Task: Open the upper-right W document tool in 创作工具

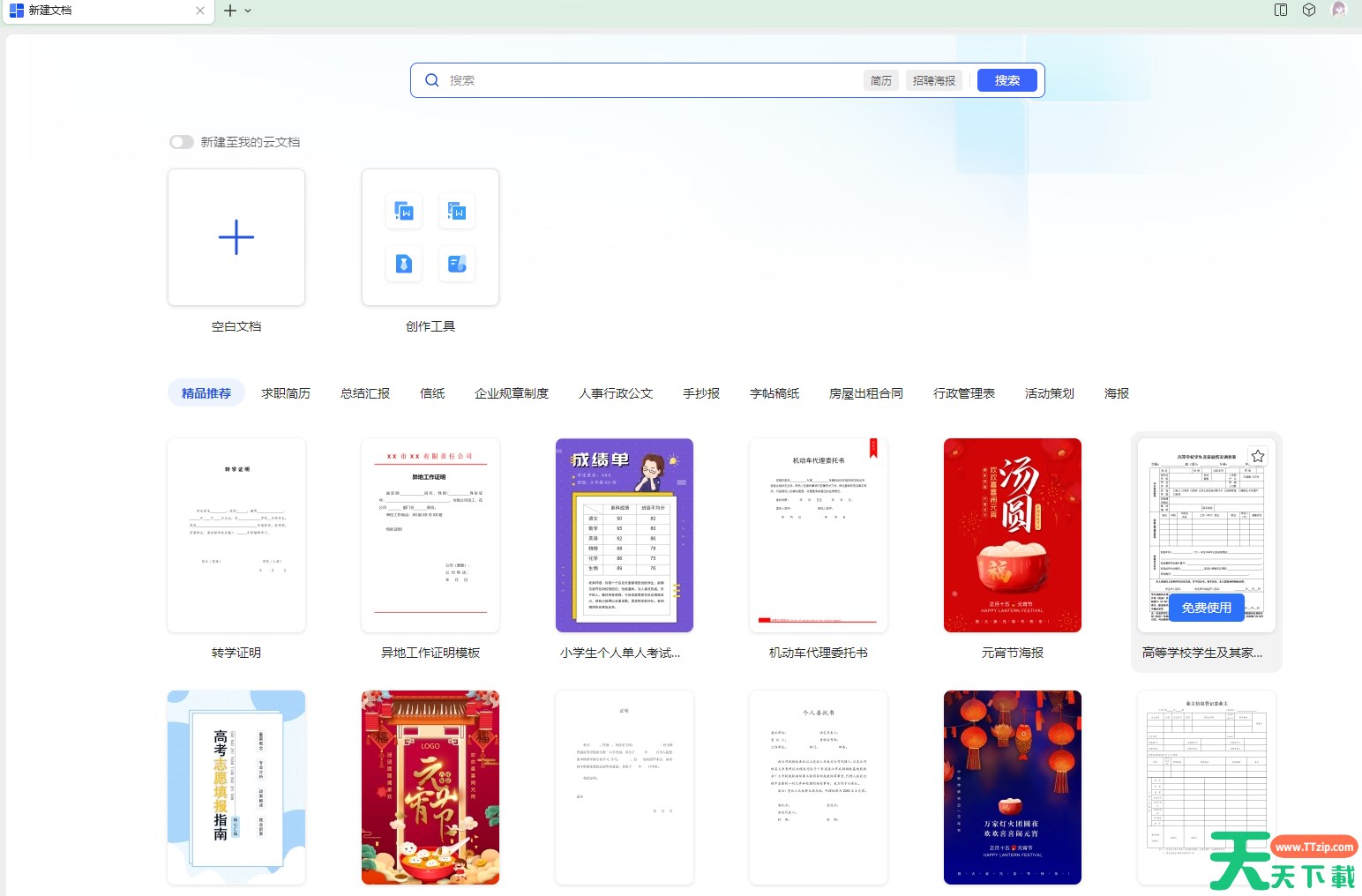Action: tap(457, 211)
